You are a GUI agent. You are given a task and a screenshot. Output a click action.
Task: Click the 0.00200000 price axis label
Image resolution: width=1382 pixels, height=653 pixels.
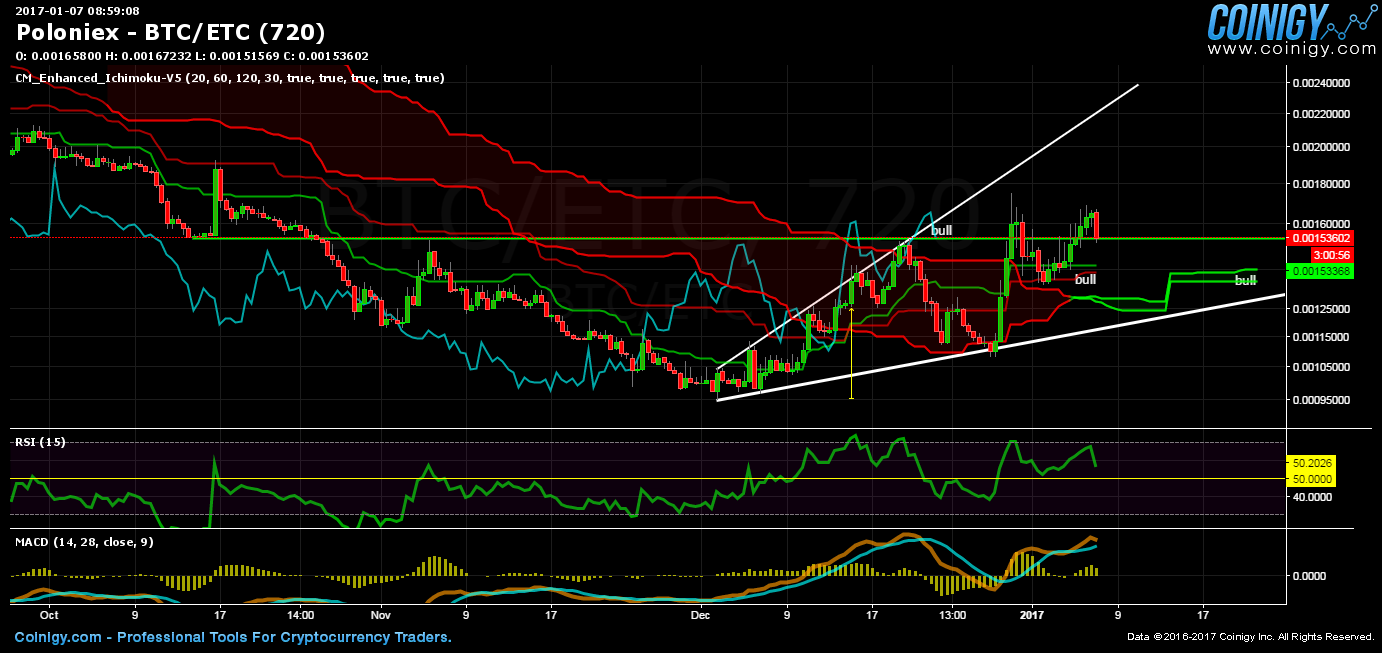click(x=1322, y=148)
